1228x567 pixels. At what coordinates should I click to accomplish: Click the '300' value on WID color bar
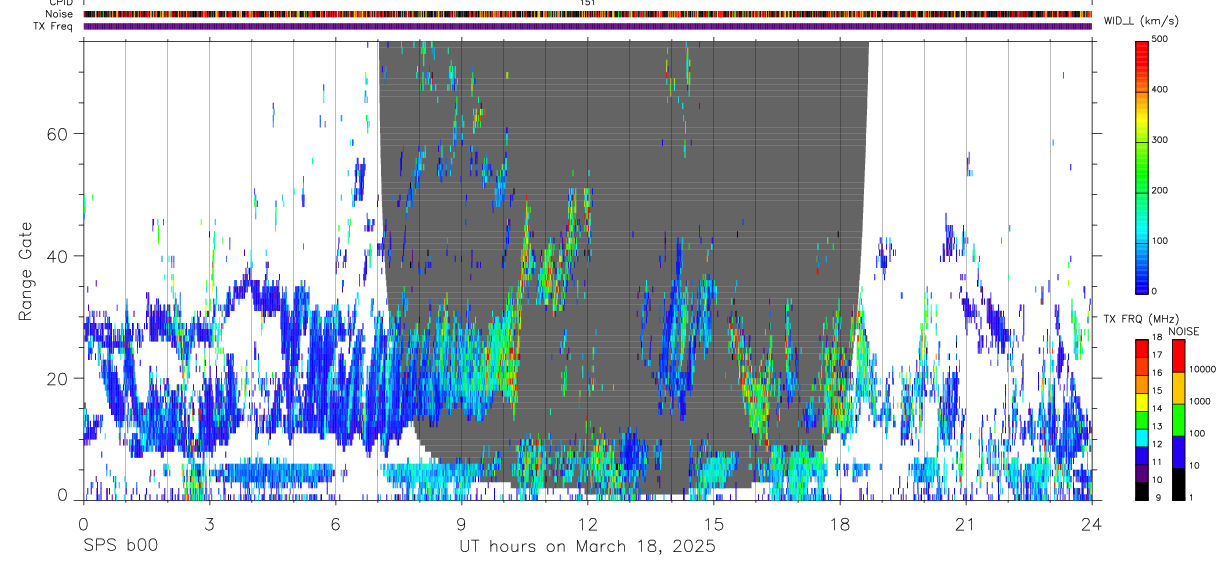pyautogui.click(x=1160, y=140)
